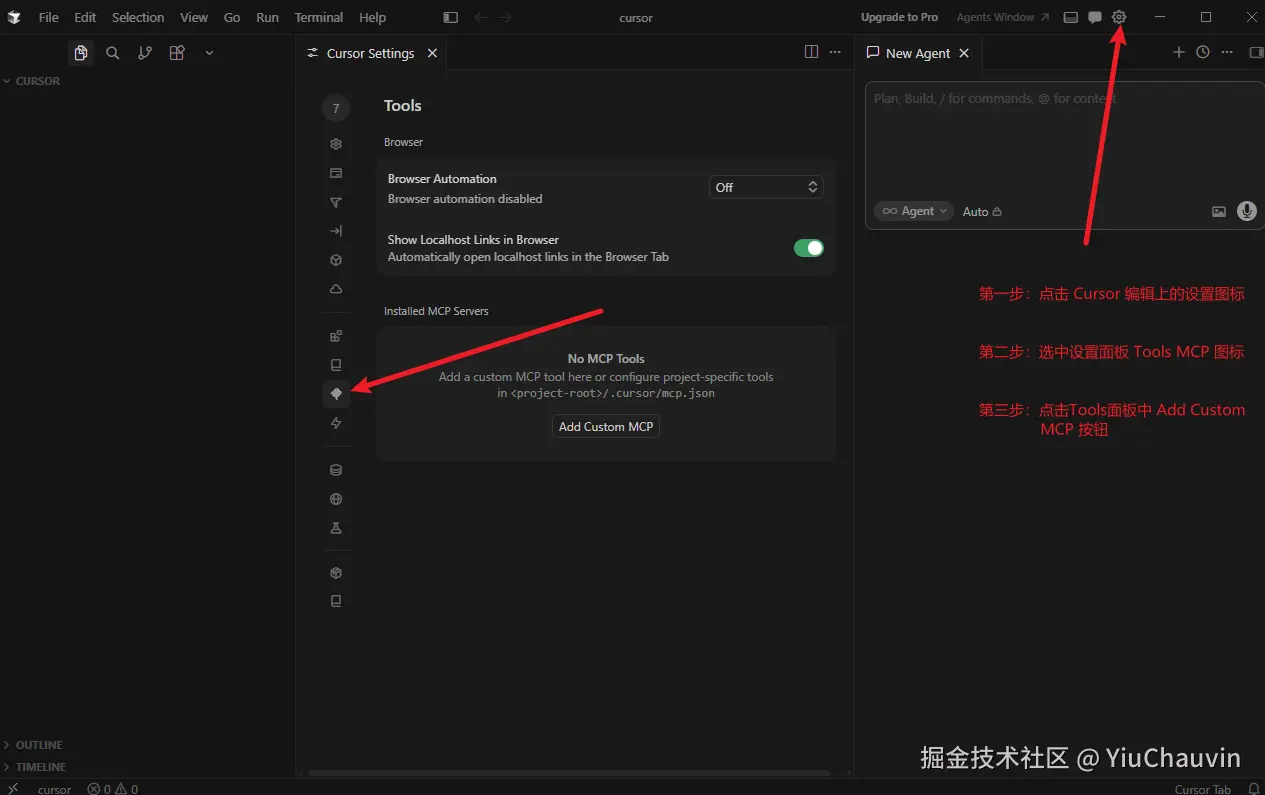Select the flask beta settings icon
Image resolution: width=1265 pixels, height=795 pixels.
[336, 528]
